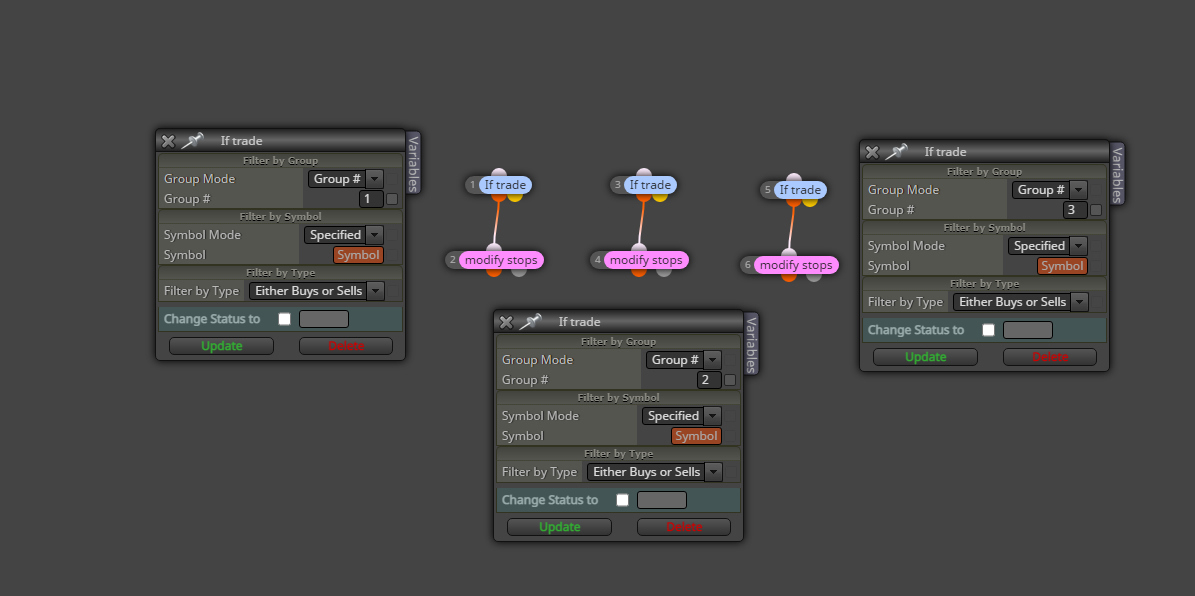Click the orange Symbol button in the Group 3 panel
Image resolution: width=1195 pixels, height=596 pixels.
[x=1062, y=266]
